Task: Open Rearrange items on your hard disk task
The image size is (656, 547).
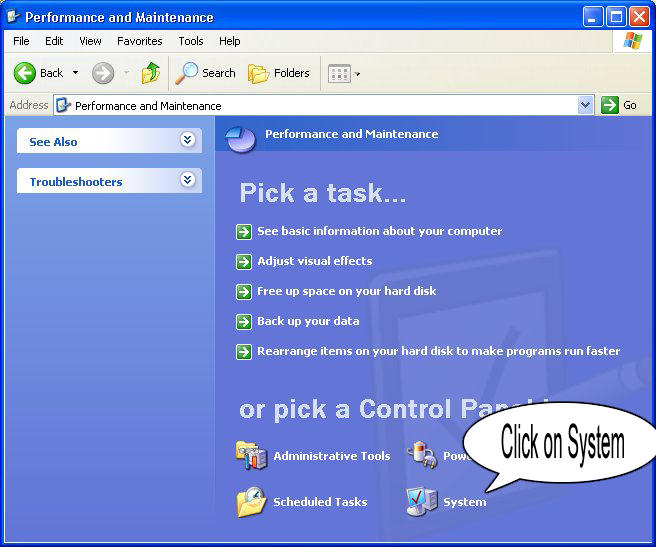Action: (x=438, y=351)
